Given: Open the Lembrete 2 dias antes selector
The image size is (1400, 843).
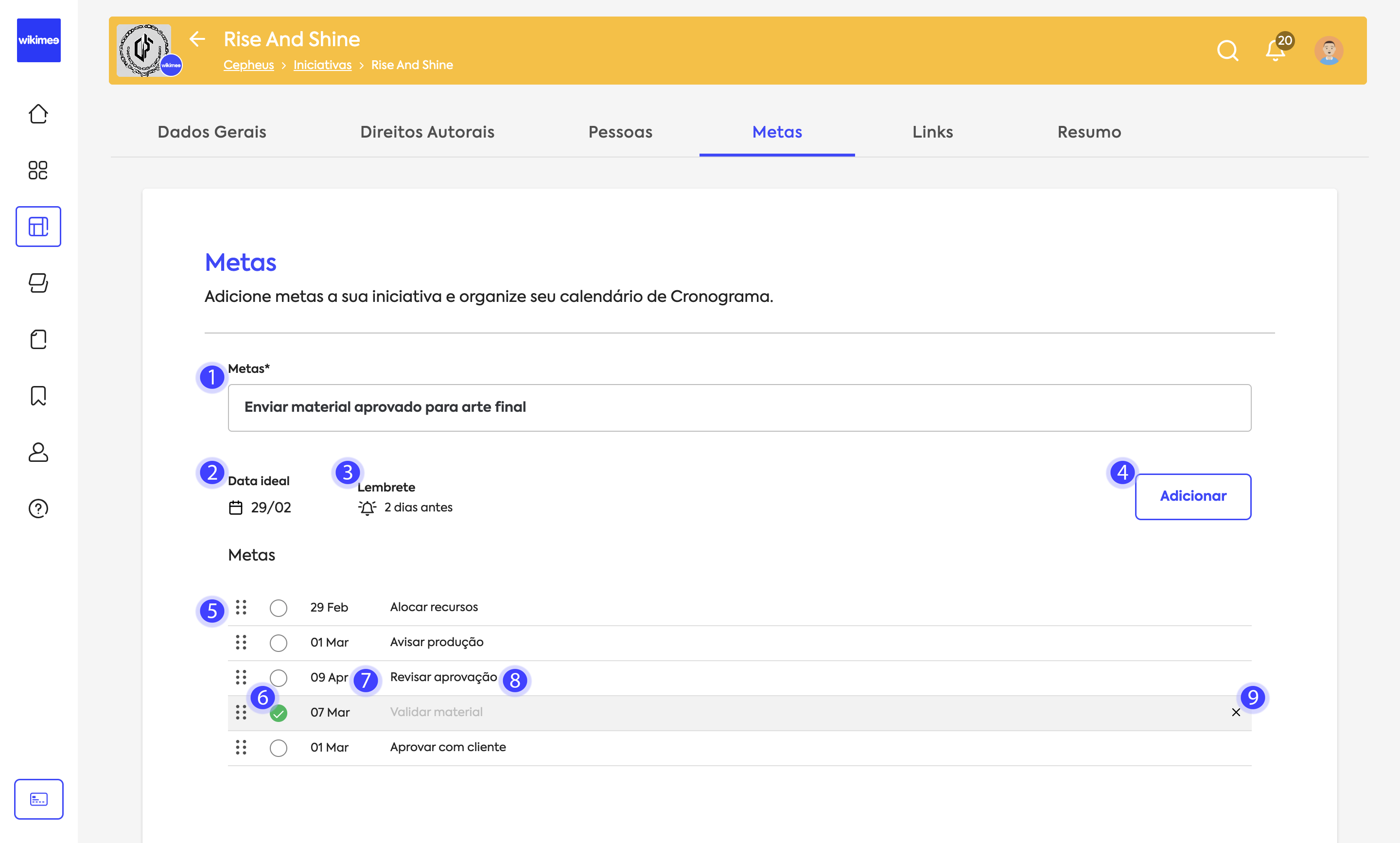Looking at the screenshot, I should point(405,507).
